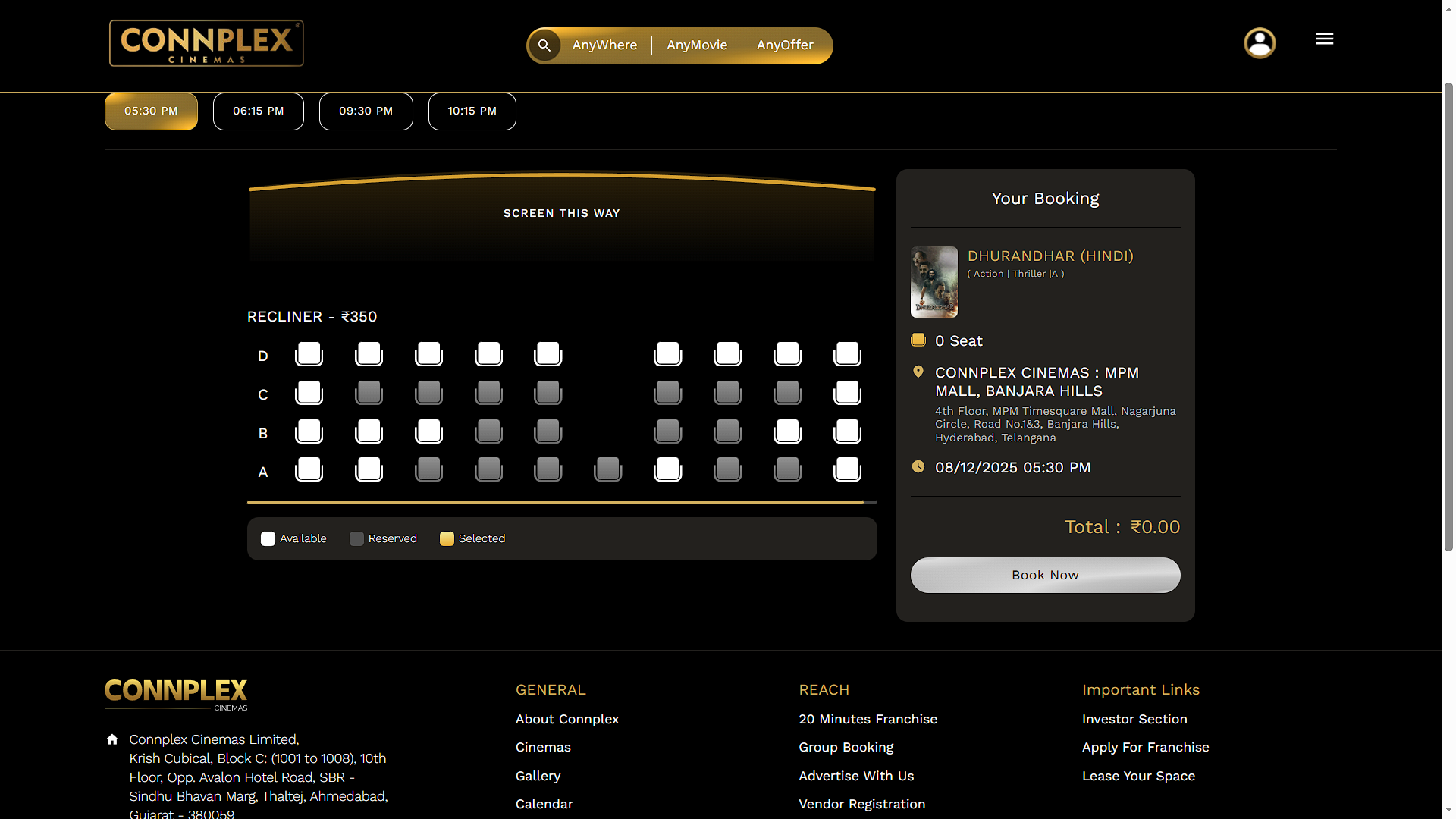
Task: Click the yellow Selected legend swatch
Action: (447, 538)
